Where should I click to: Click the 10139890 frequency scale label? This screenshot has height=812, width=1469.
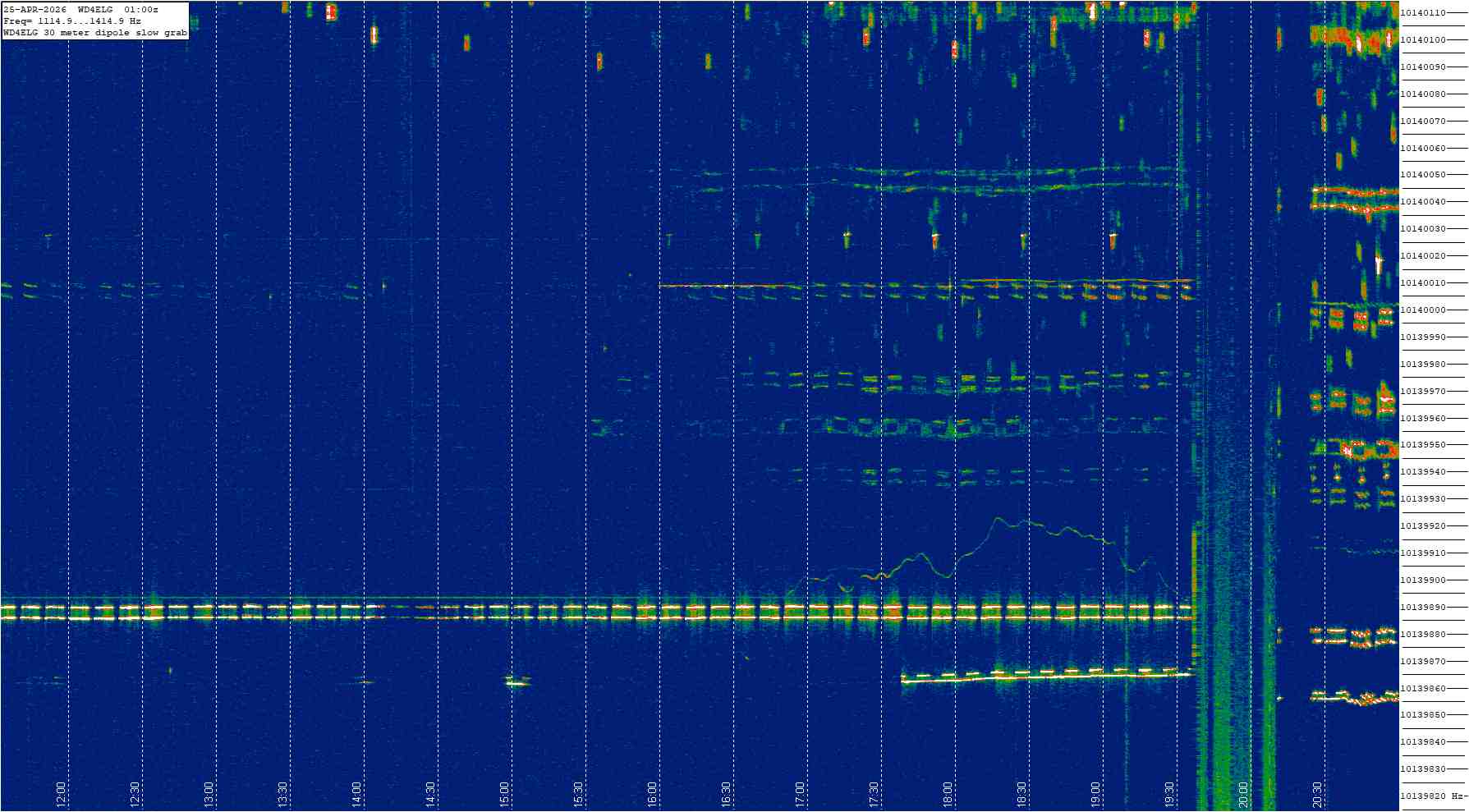(1423, 608)
